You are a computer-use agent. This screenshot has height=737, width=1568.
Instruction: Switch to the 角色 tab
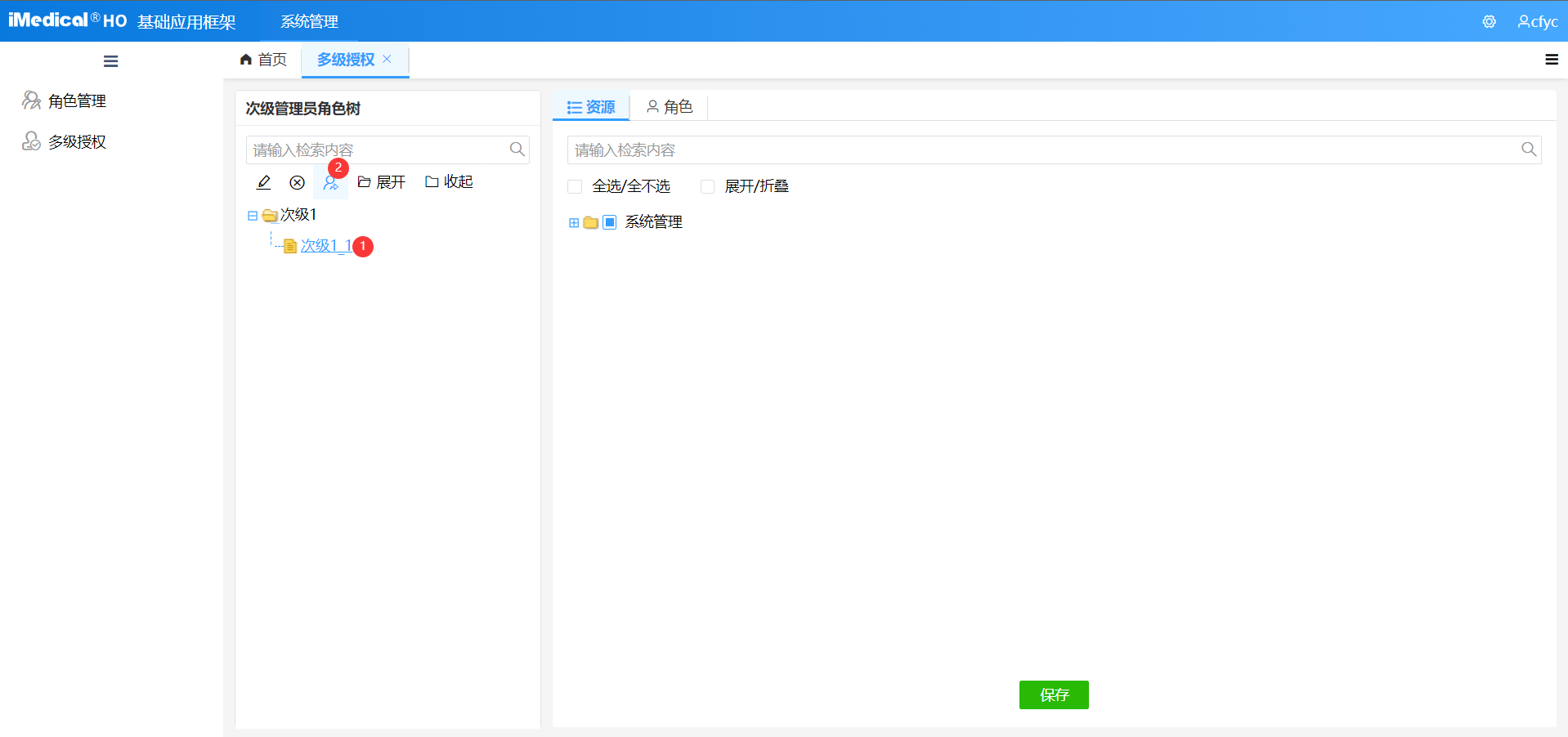[x=670, y=106]
